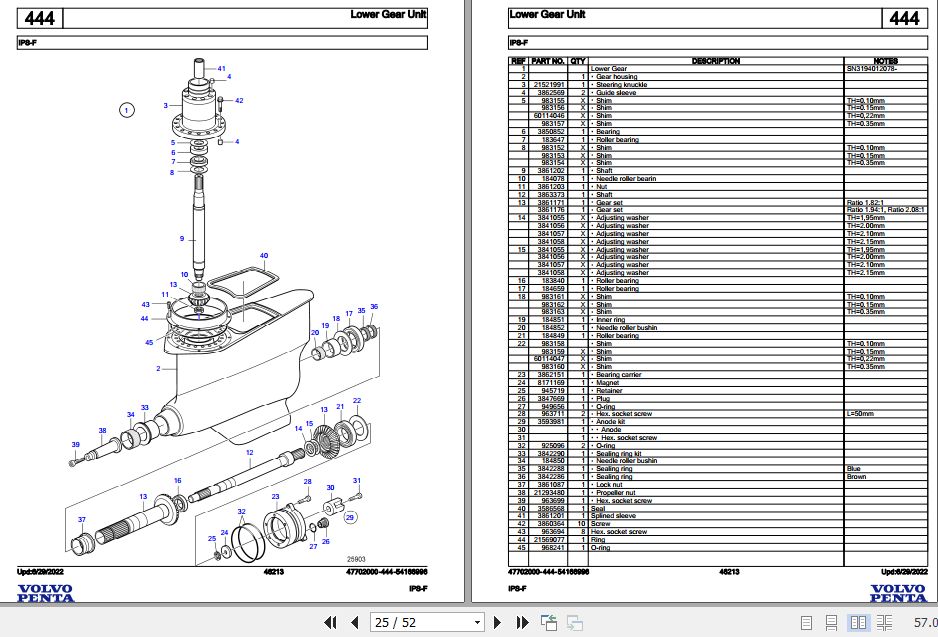Click the forward view history icon
938x637 pixels.
pos(575,622)
